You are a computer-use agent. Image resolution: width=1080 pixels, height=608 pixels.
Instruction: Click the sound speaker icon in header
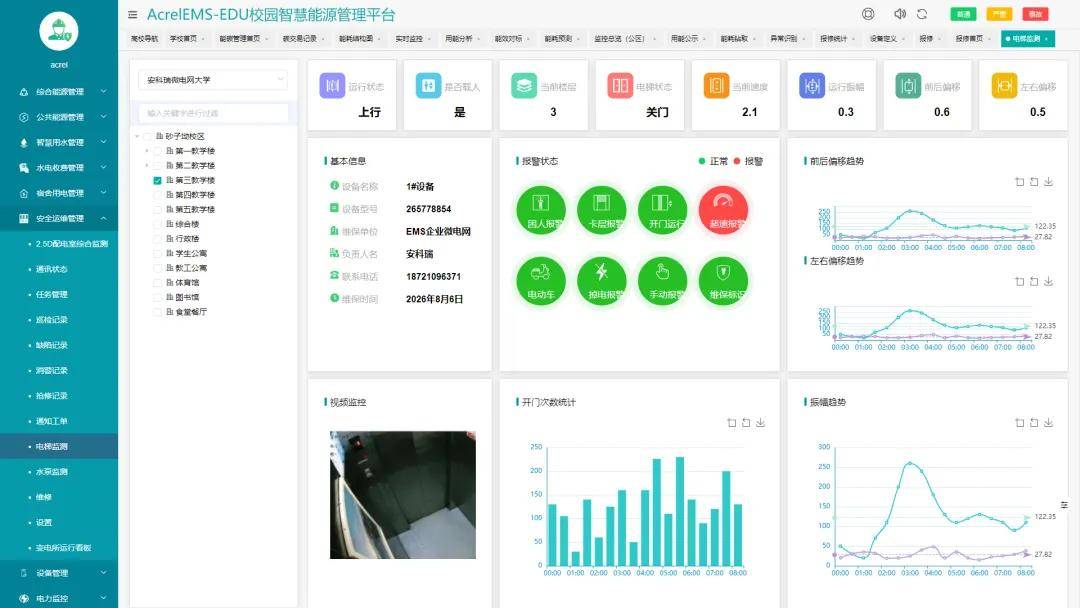point(900,14)
